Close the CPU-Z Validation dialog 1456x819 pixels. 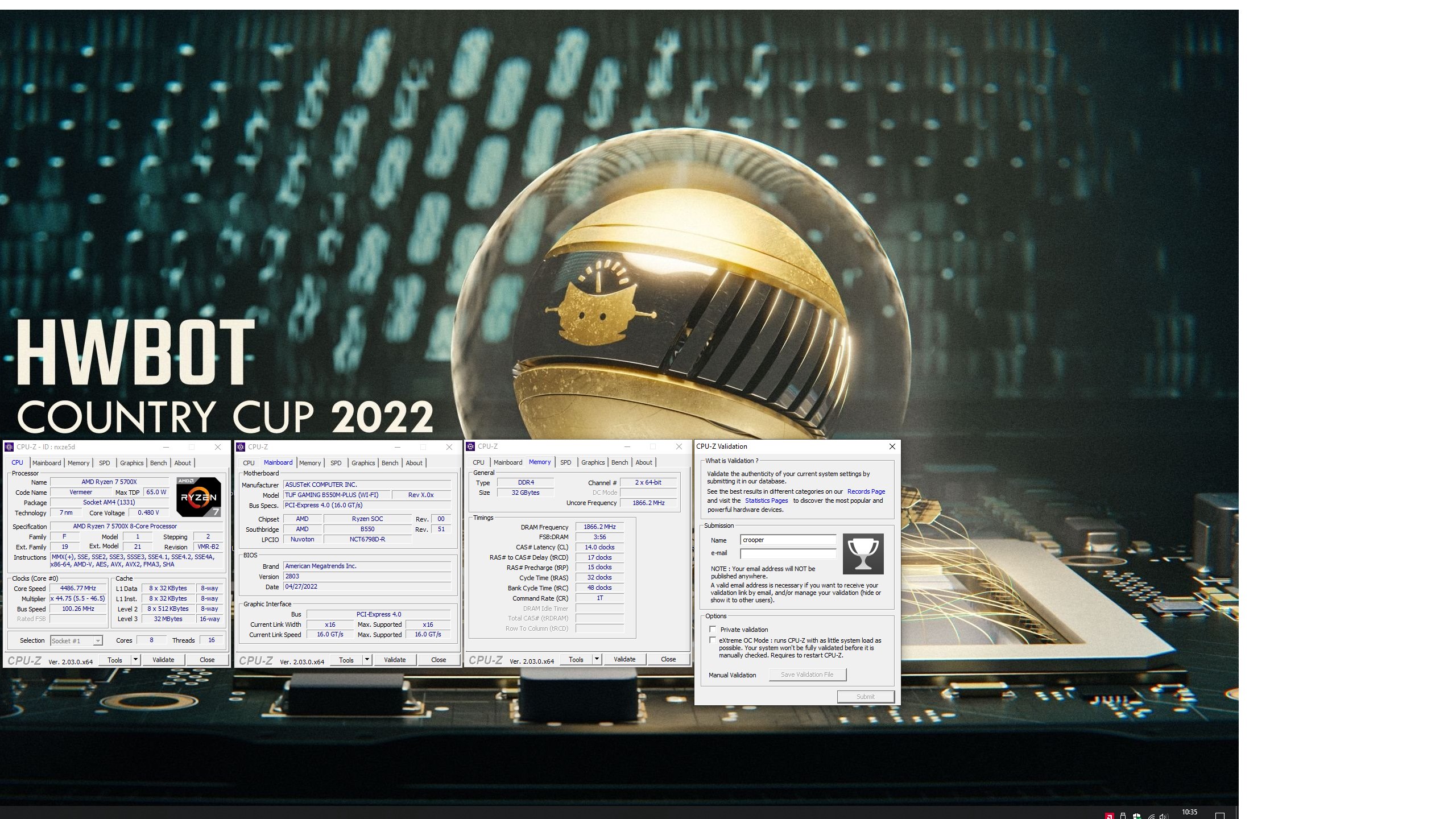pyautogui.click(x=892, y=446)
